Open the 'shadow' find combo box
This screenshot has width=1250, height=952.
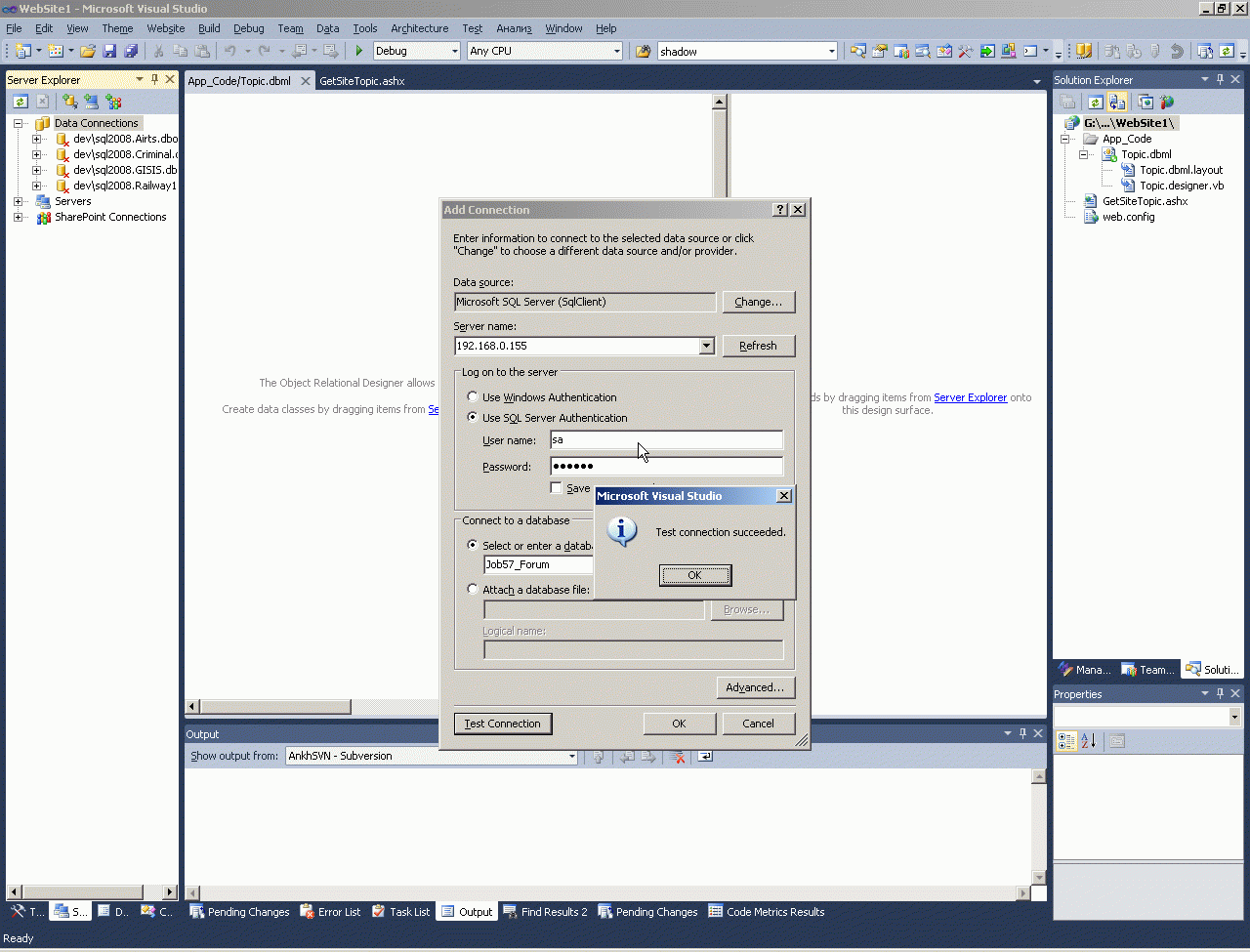747,51
